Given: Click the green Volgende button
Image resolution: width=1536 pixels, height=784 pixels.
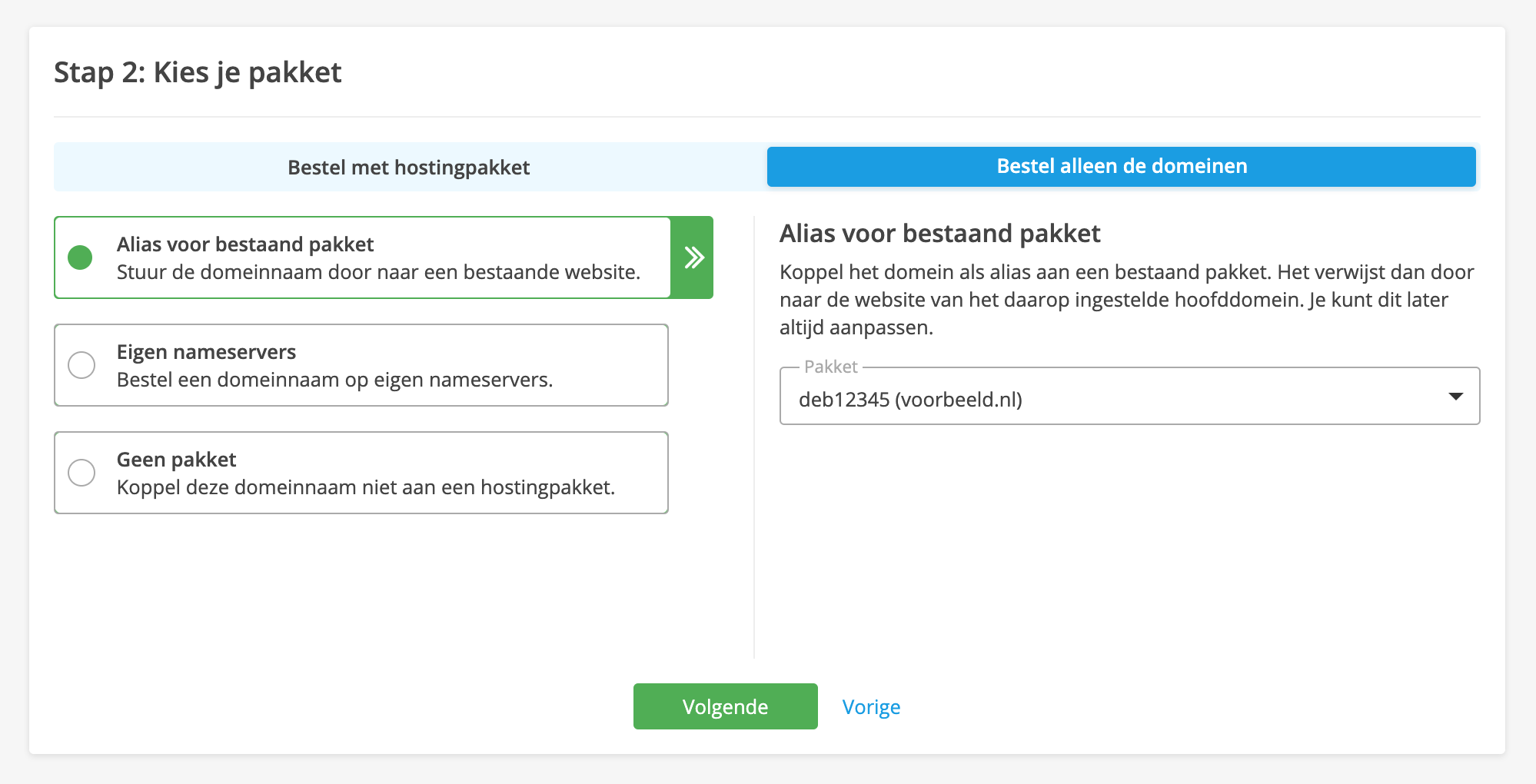Looking at the screenshot, I should pos(726,706).
